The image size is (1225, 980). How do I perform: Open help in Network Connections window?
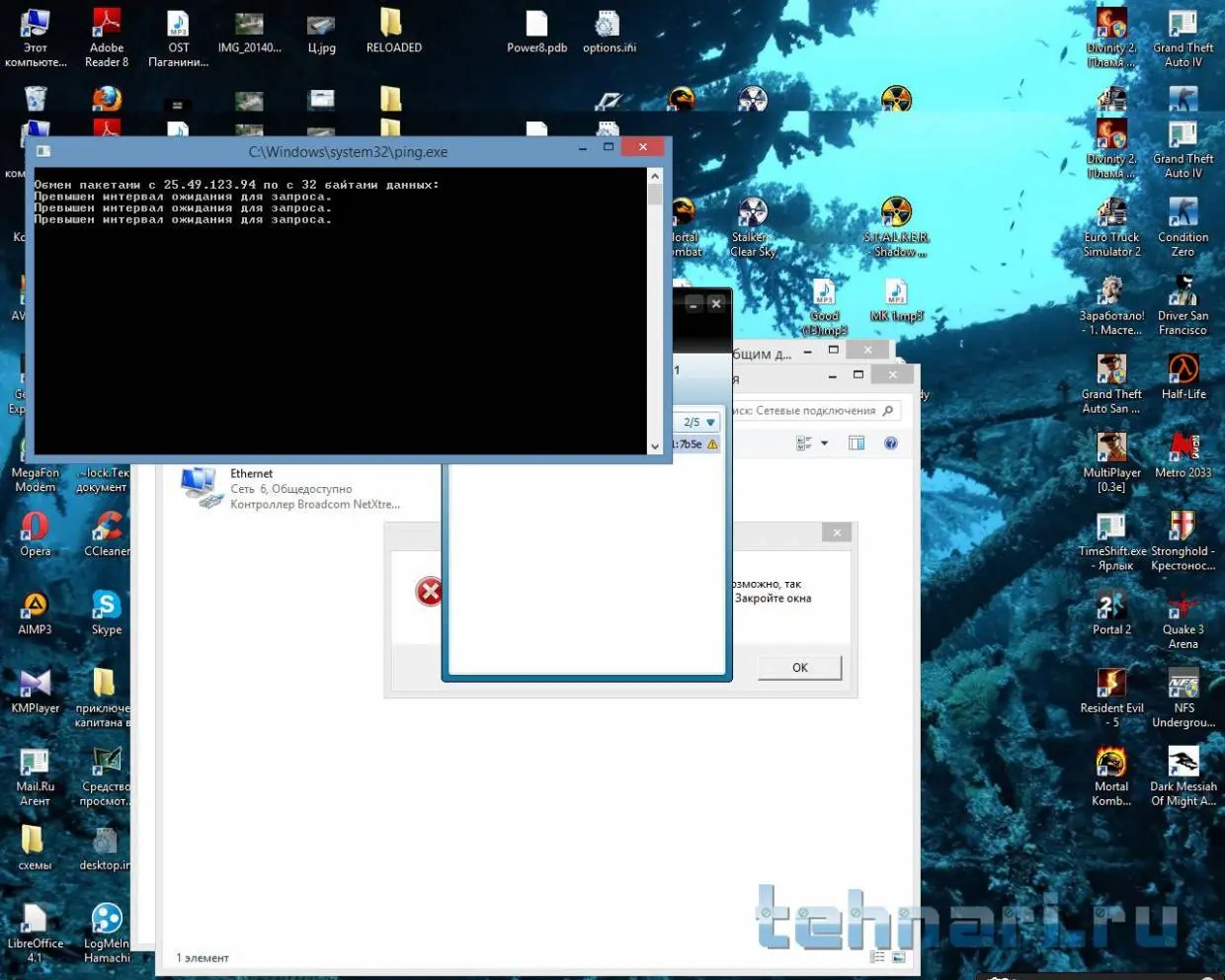pos(890,444)
